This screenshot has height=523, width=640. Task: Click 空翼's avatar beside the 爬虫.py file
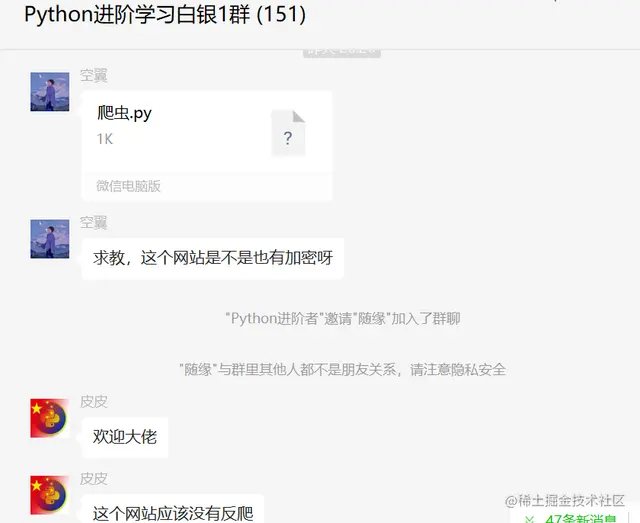pyautogui.click(x=50, y=92)
